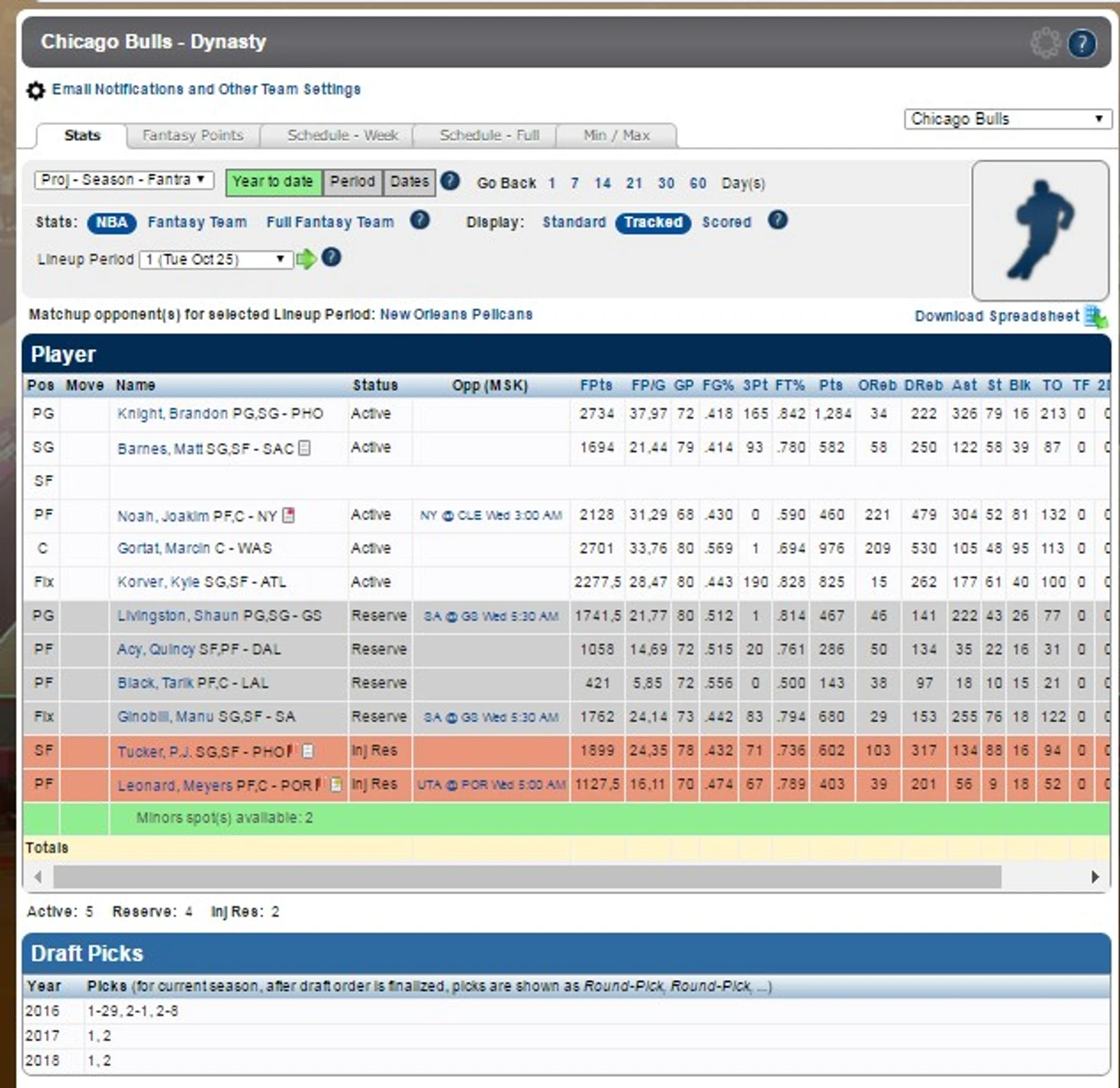Viewport: 1120px width, 1088px height.
Task: Click the news note icon beside Joakim Noah
Action: click(x=288, y=516)
